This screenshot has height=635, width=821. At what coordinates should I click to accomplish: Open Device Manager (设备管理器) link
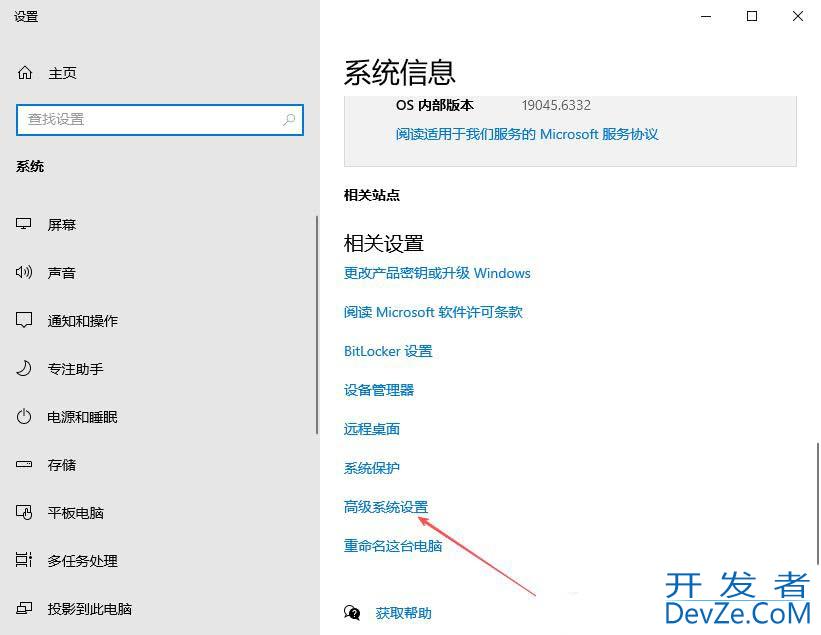(x=379, y=390)
